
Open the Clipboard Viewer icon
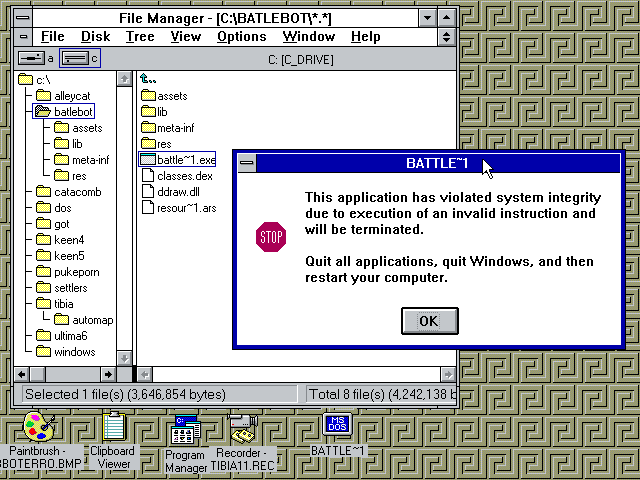click(x=113, y=428)
